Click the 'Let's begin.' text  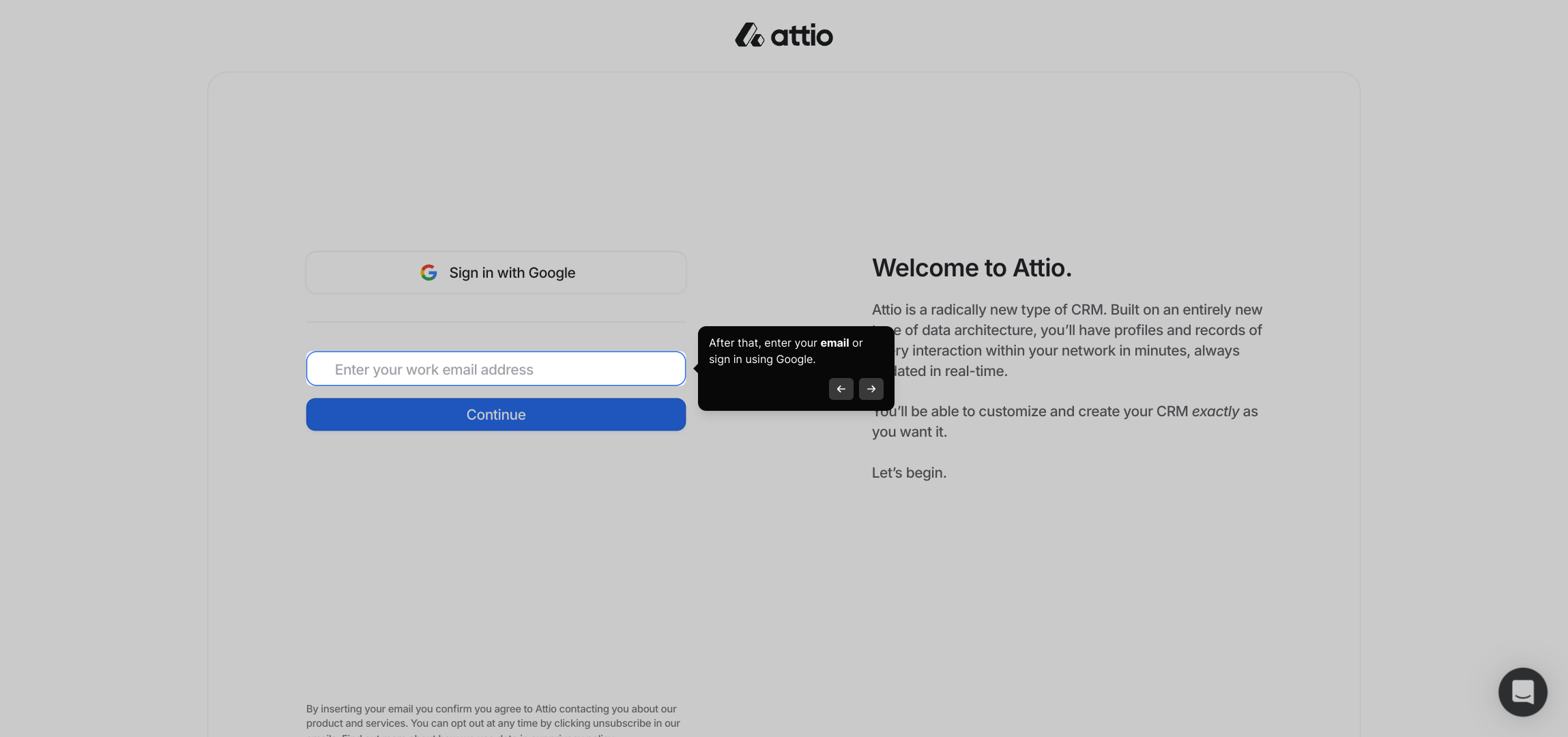[909, 472]
